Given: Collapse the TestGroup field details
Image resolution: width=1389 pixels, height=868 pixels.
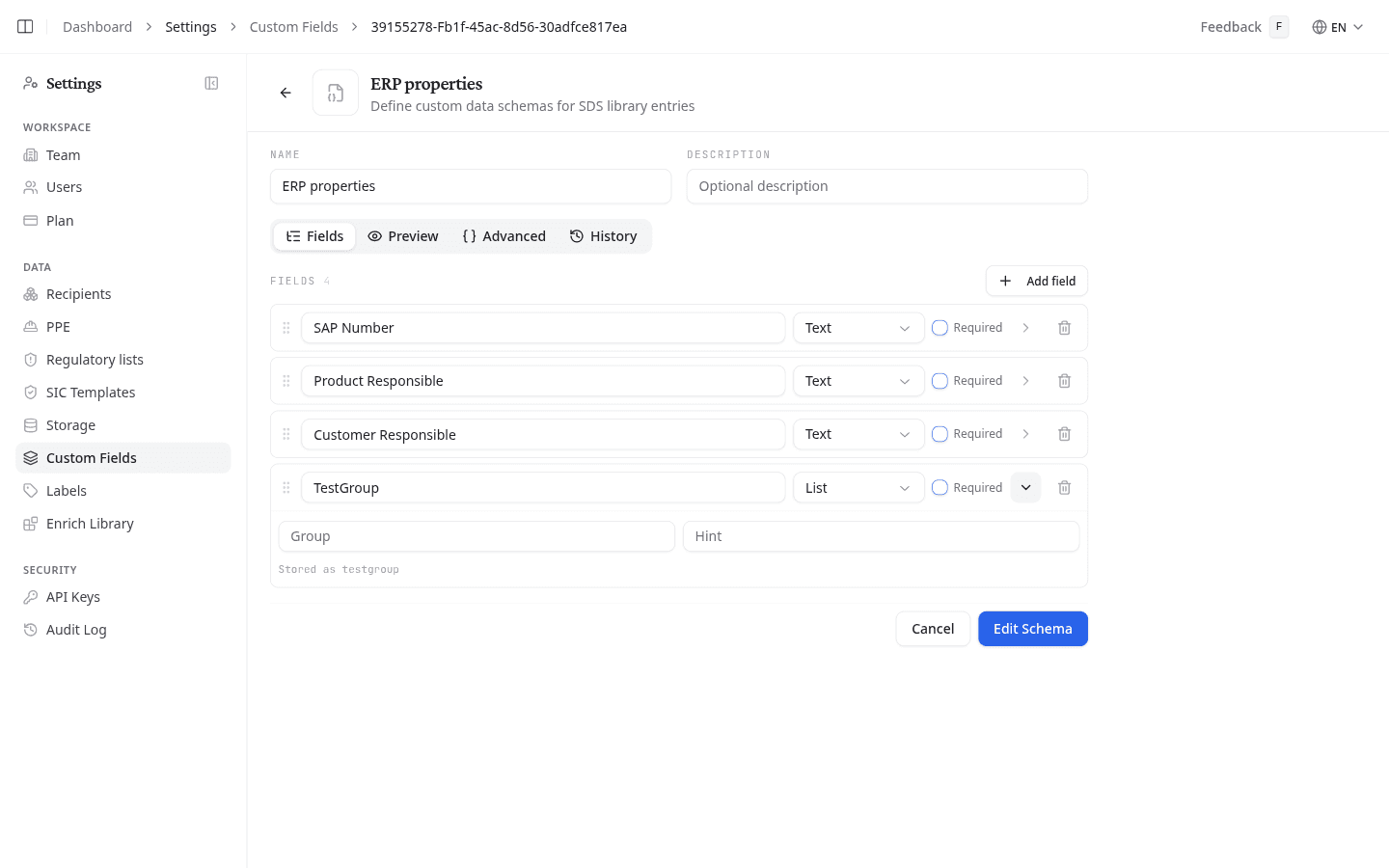Looking at the screenshot, I should (x=1025, y=488).
